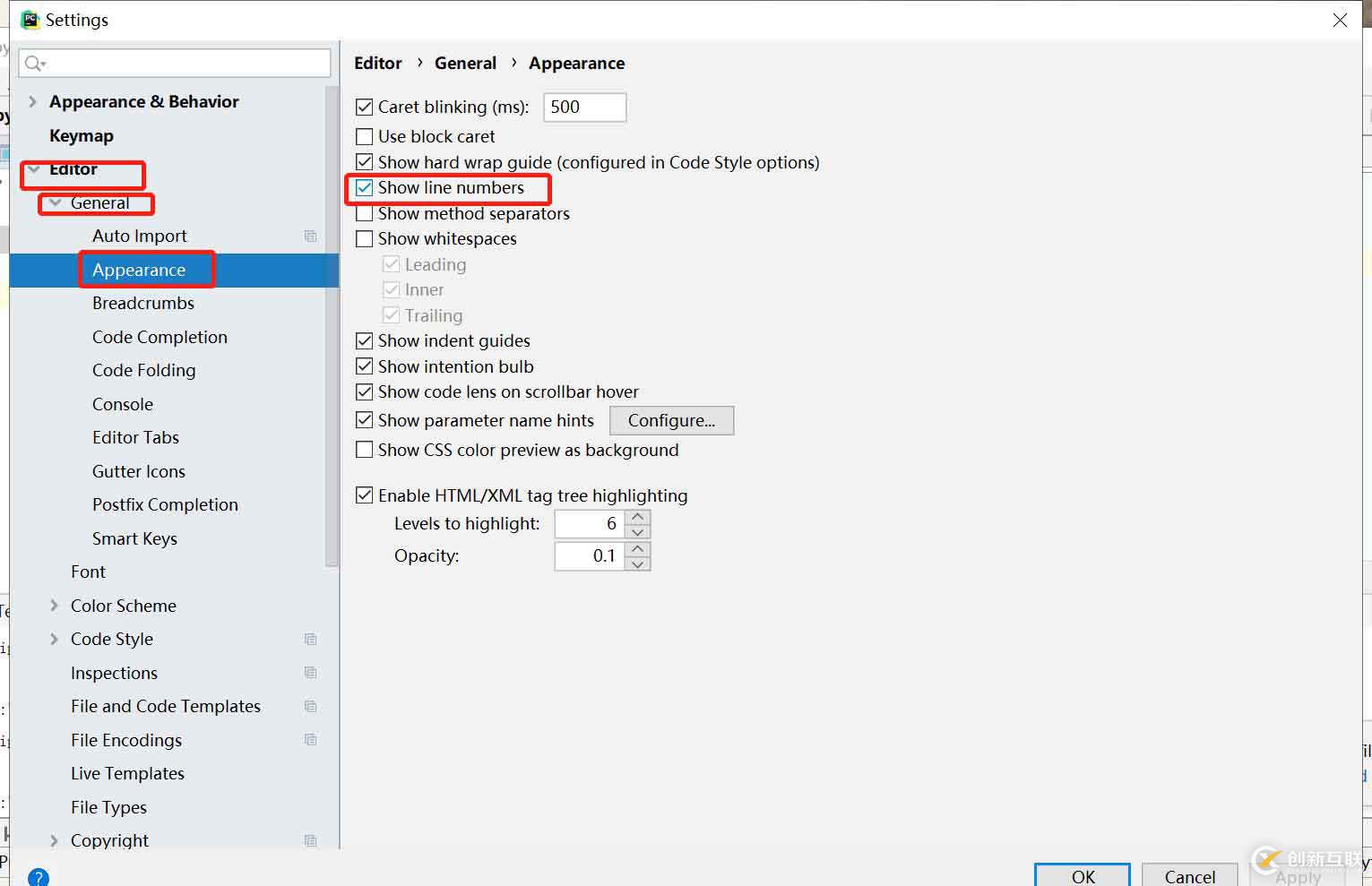Open Live Templates settings
This screenshot has width=1372, height=886.
(127, 773)
